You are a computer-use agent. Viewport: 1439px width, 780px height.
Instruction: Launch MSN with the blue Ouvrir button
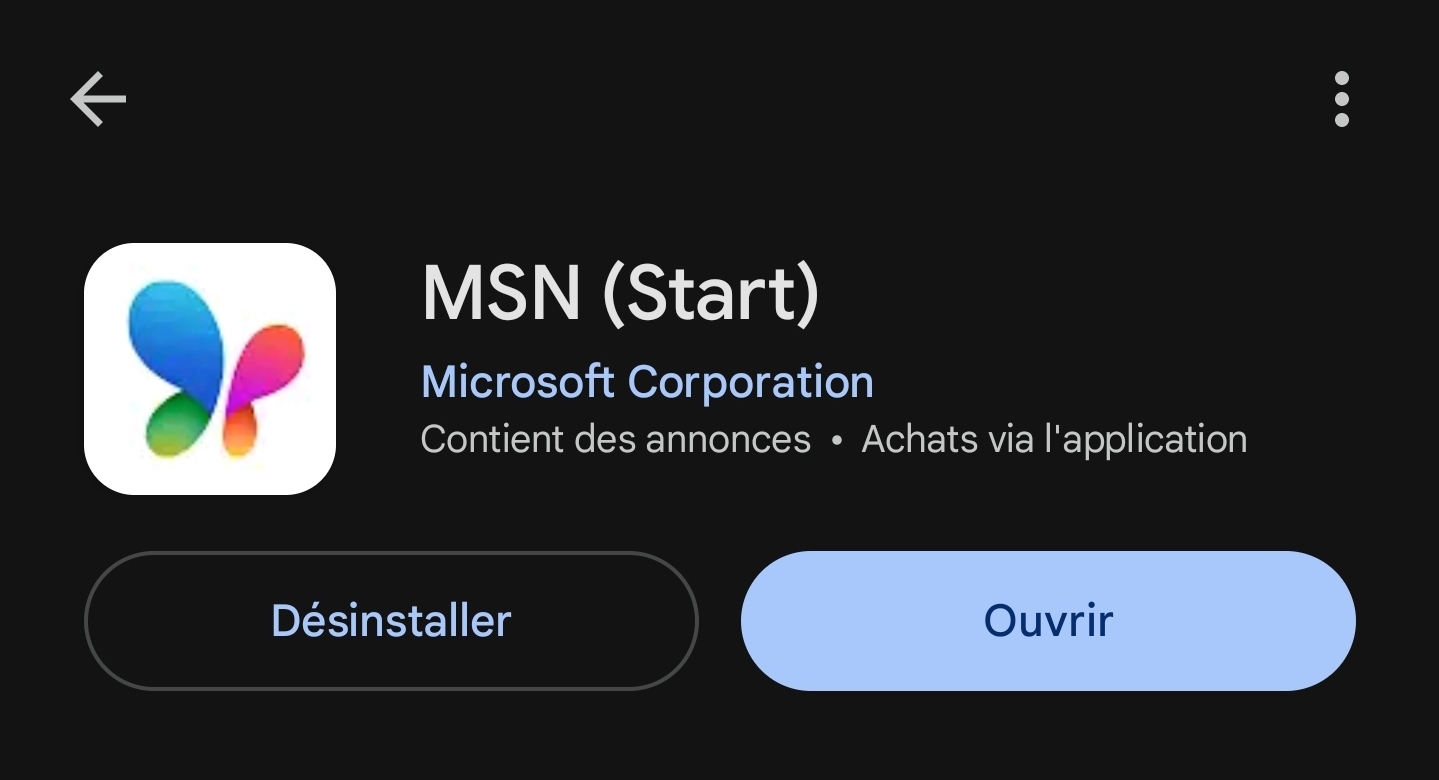1048,621
